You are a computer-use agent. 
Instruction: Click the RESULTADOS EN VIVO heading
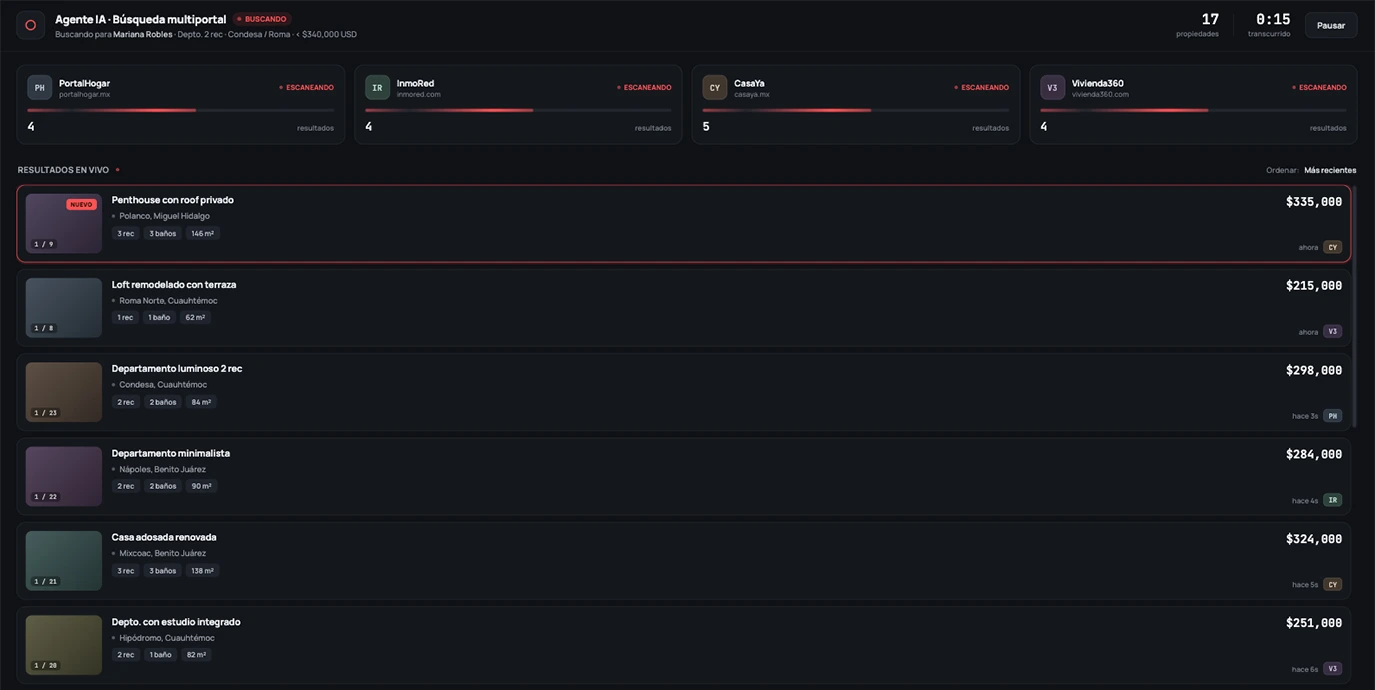pyautogui.click(x=63, y=170)
